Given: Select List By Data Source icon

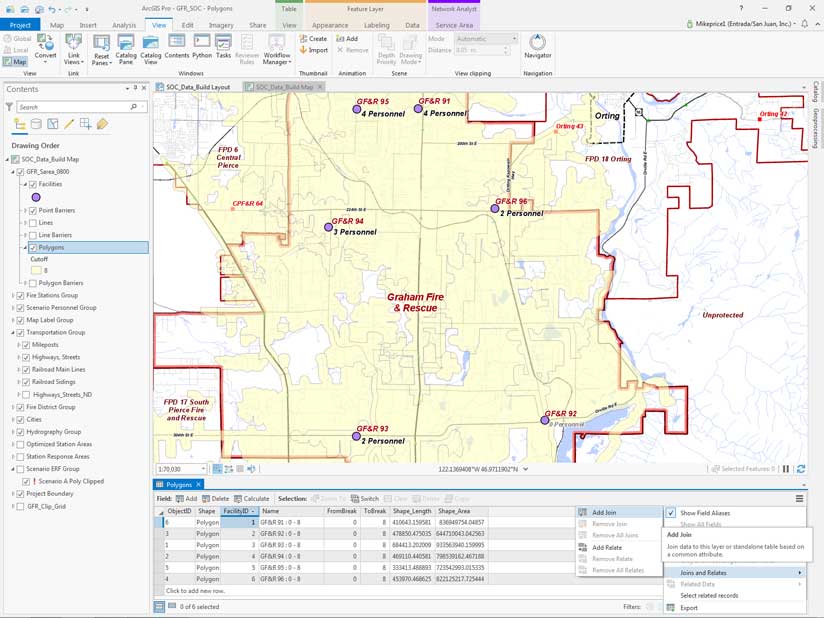Looking at the screenshot, I should pyautogui.click(x=36, y=124).
